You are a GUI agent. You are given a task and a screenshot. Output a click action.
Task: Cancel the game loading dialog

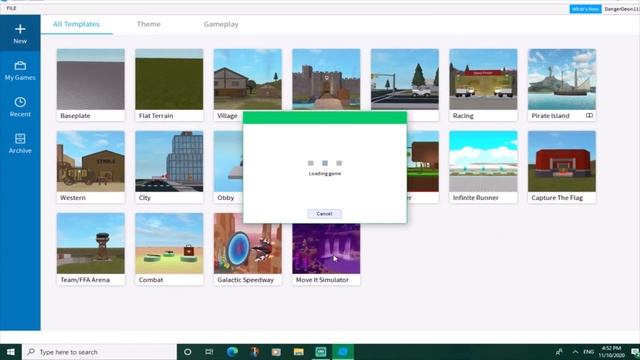tap(324, 213)
